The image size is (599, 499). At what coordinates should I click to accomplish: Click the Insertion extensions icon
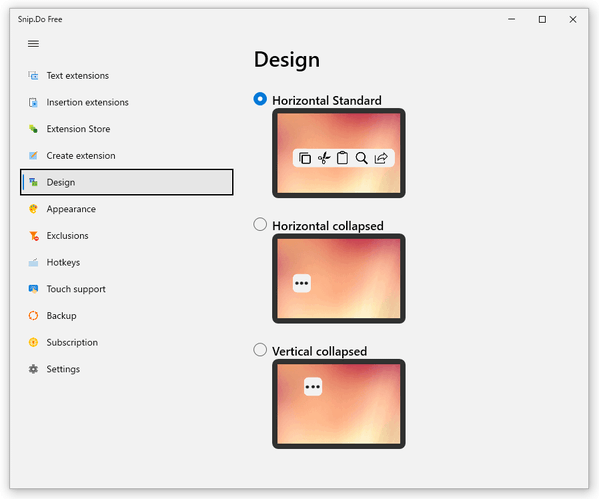(33, 102)
